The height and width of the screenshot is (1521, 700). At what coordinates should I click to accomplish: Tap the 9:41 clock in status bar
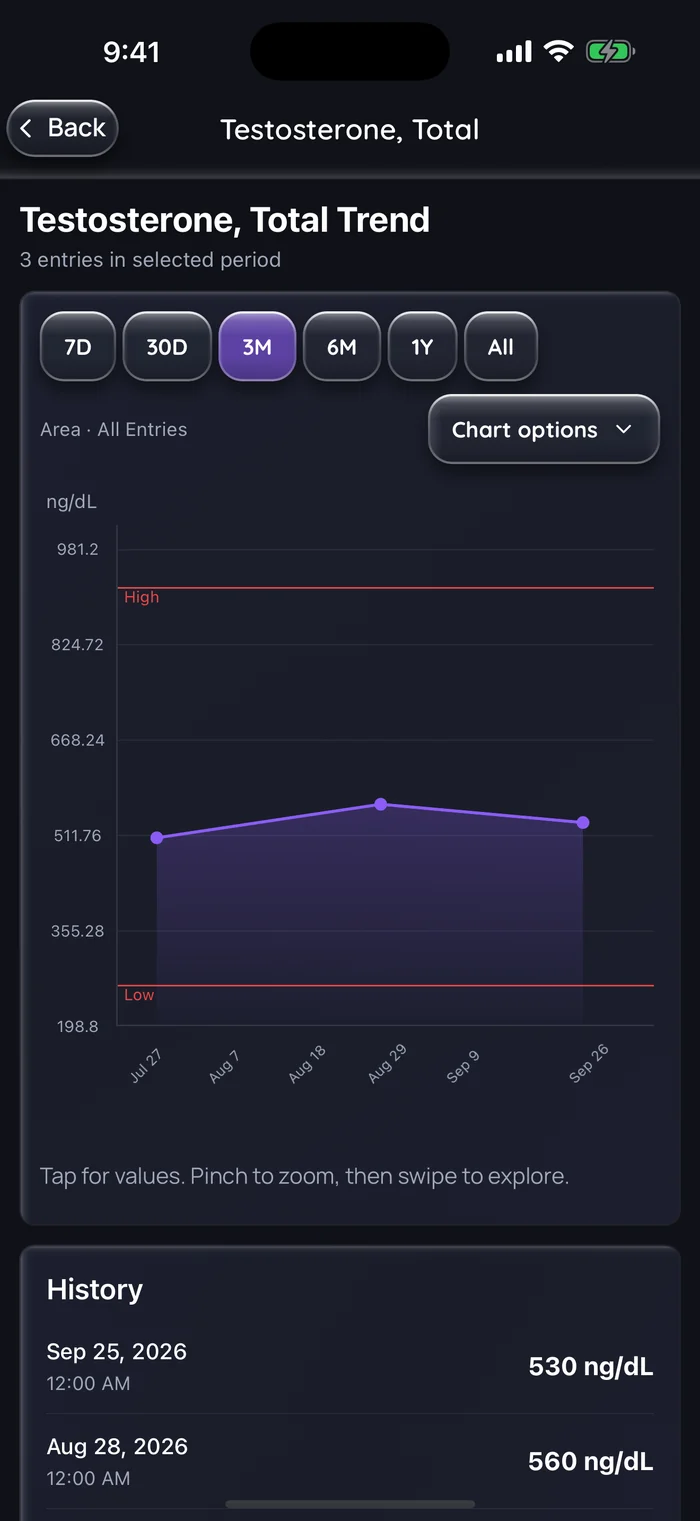(x=131, y=52)
